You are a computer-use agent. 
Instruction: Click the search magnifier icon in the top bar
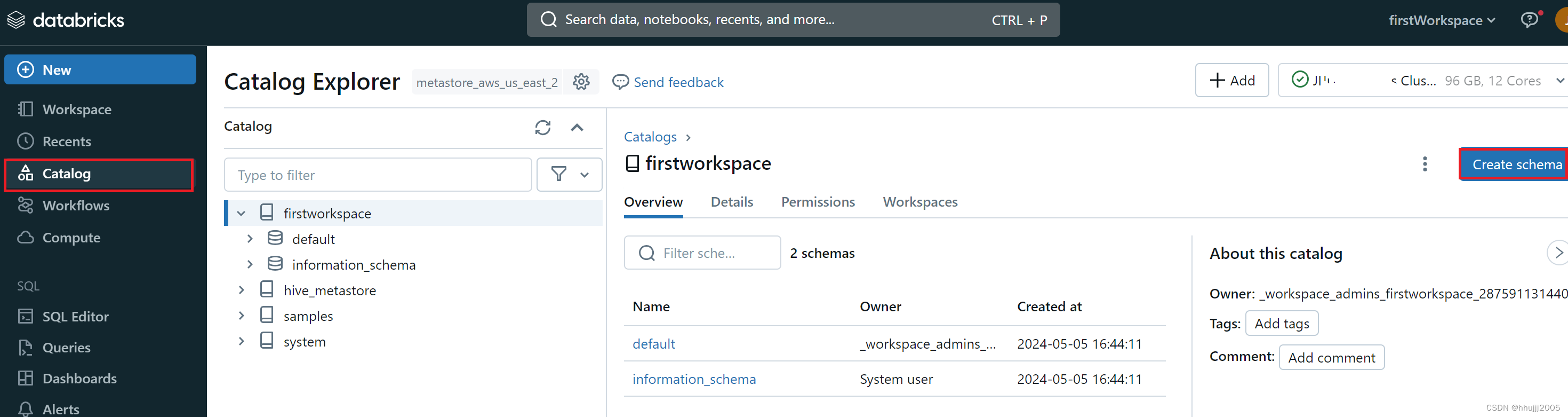[x=548, y=20]
